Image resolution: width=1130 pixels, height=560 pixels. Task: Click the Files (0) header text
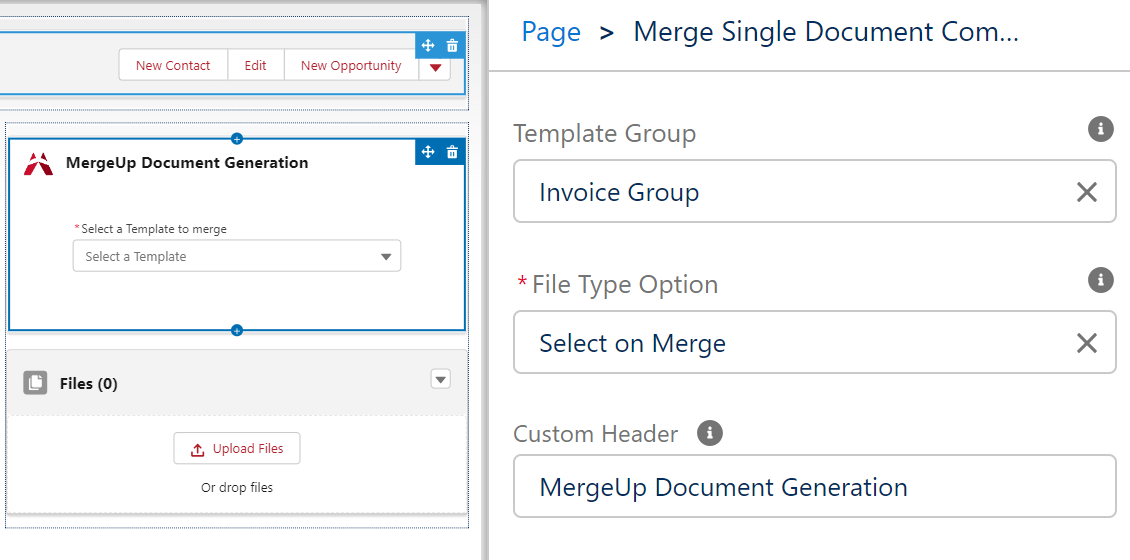coord(89,383)
